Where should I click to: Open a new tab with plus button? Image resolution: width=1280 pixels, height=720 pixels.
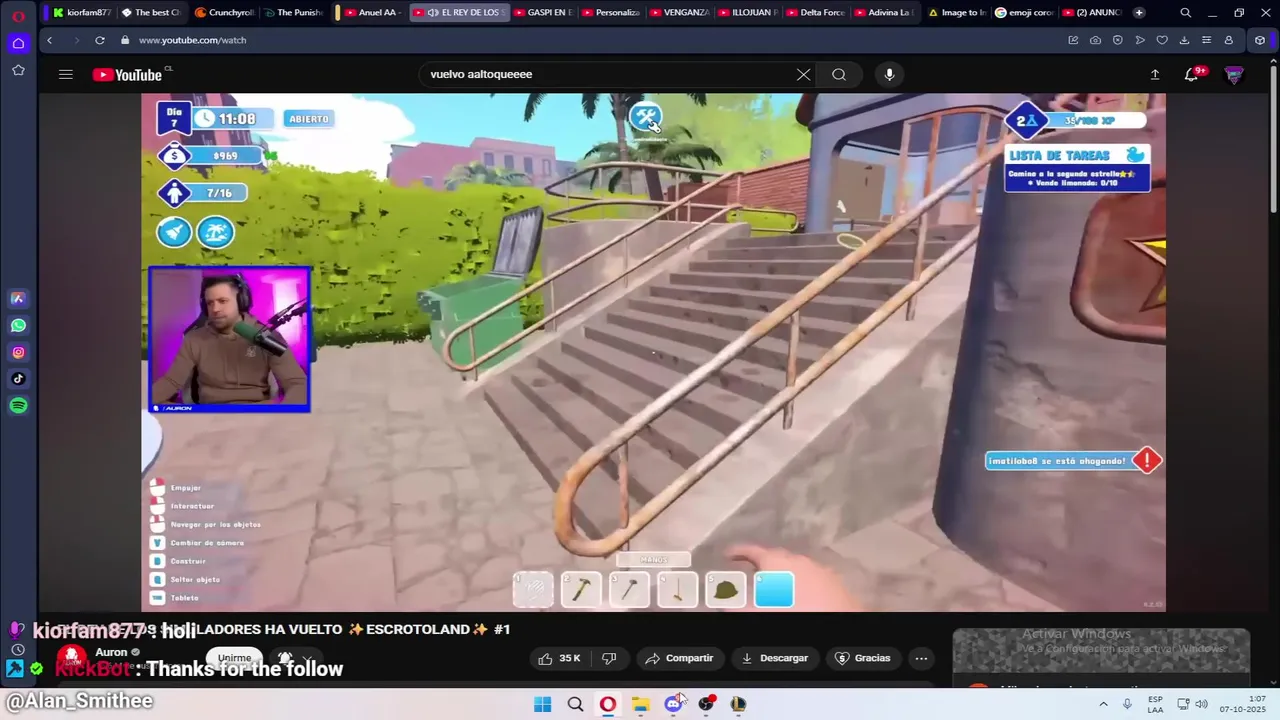coord(1139,13)
